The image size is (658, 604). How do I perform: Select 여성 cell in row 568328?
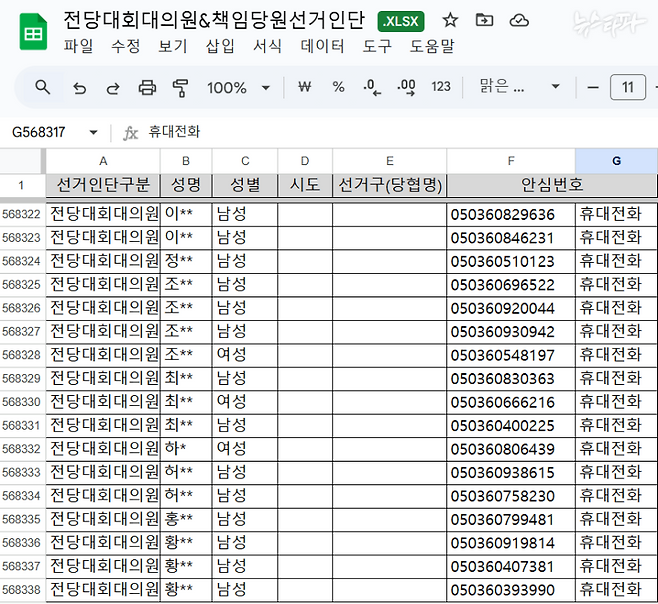pyautogui.click(x=245, y=356)
